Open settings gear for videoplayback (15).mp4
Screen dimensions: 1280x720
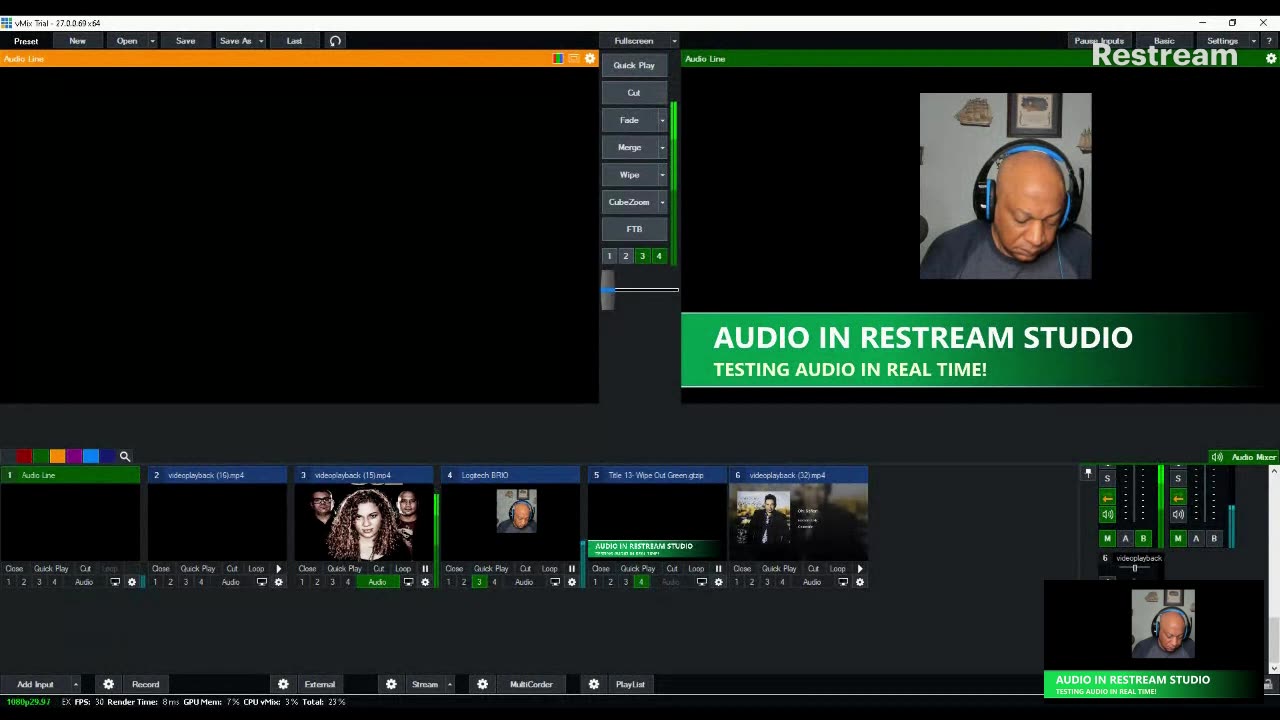pos(425,582)
